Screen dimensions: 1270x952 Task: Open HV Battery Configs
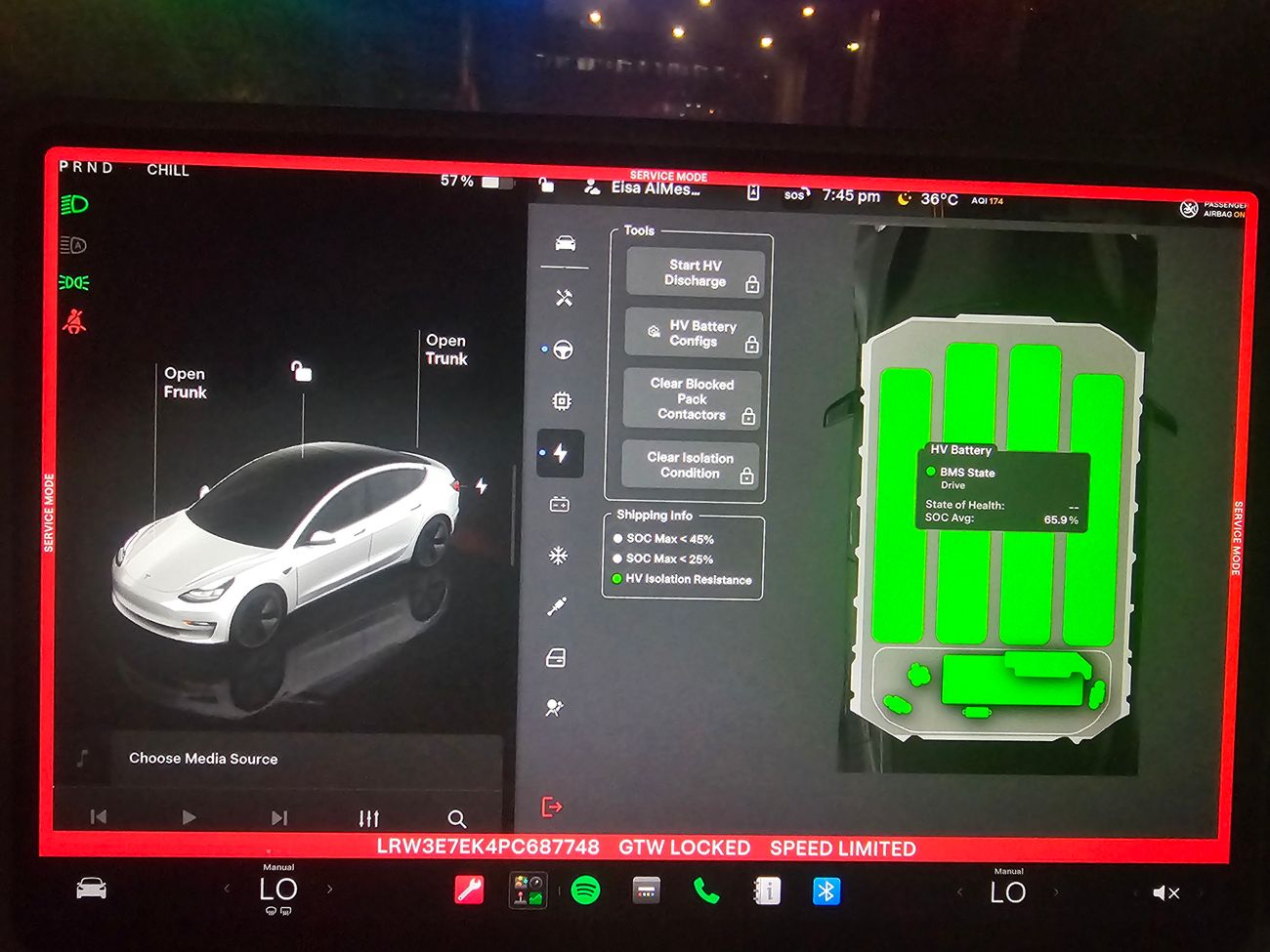coord(694,333)
